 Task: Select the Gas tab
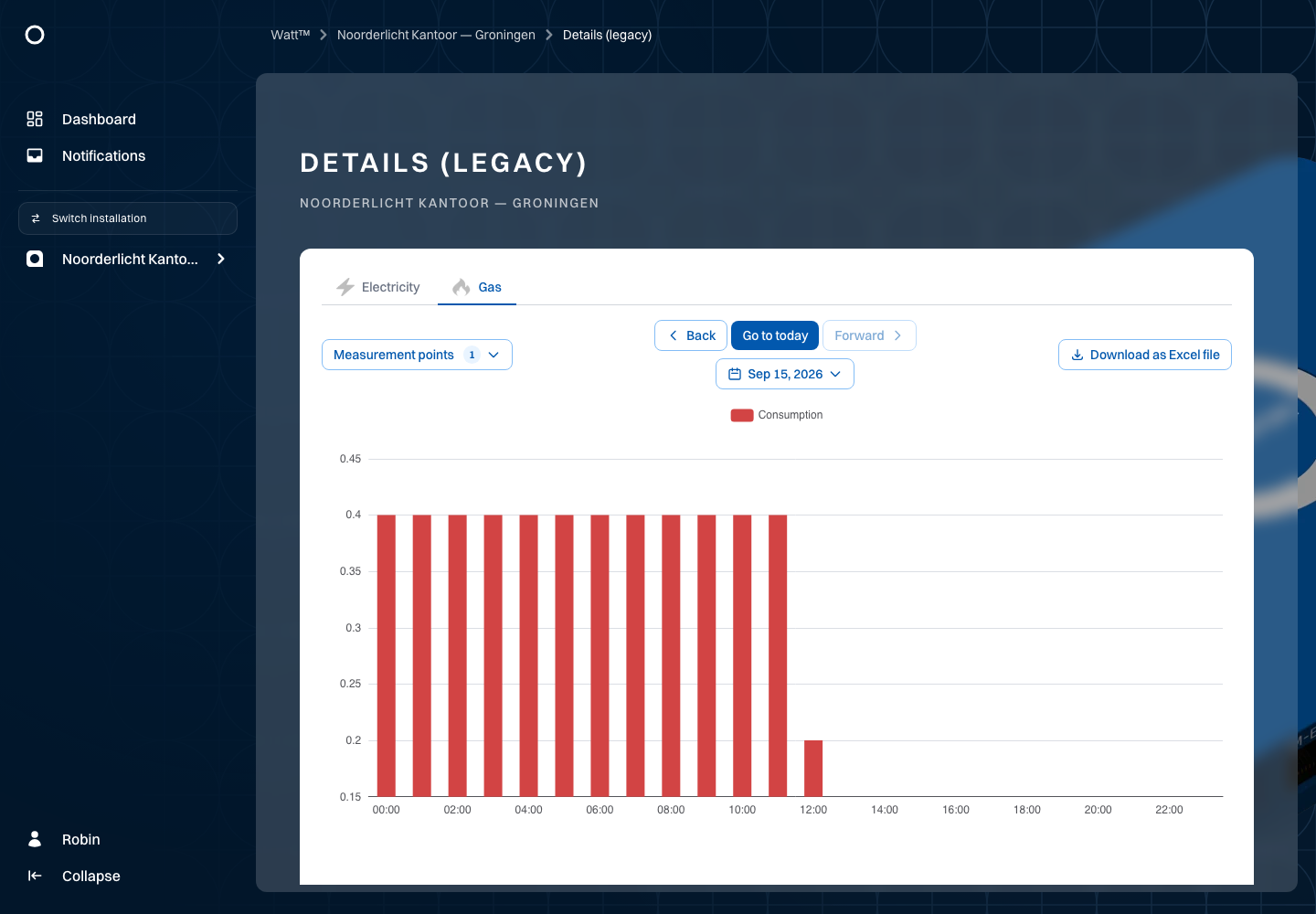point(477,287)
